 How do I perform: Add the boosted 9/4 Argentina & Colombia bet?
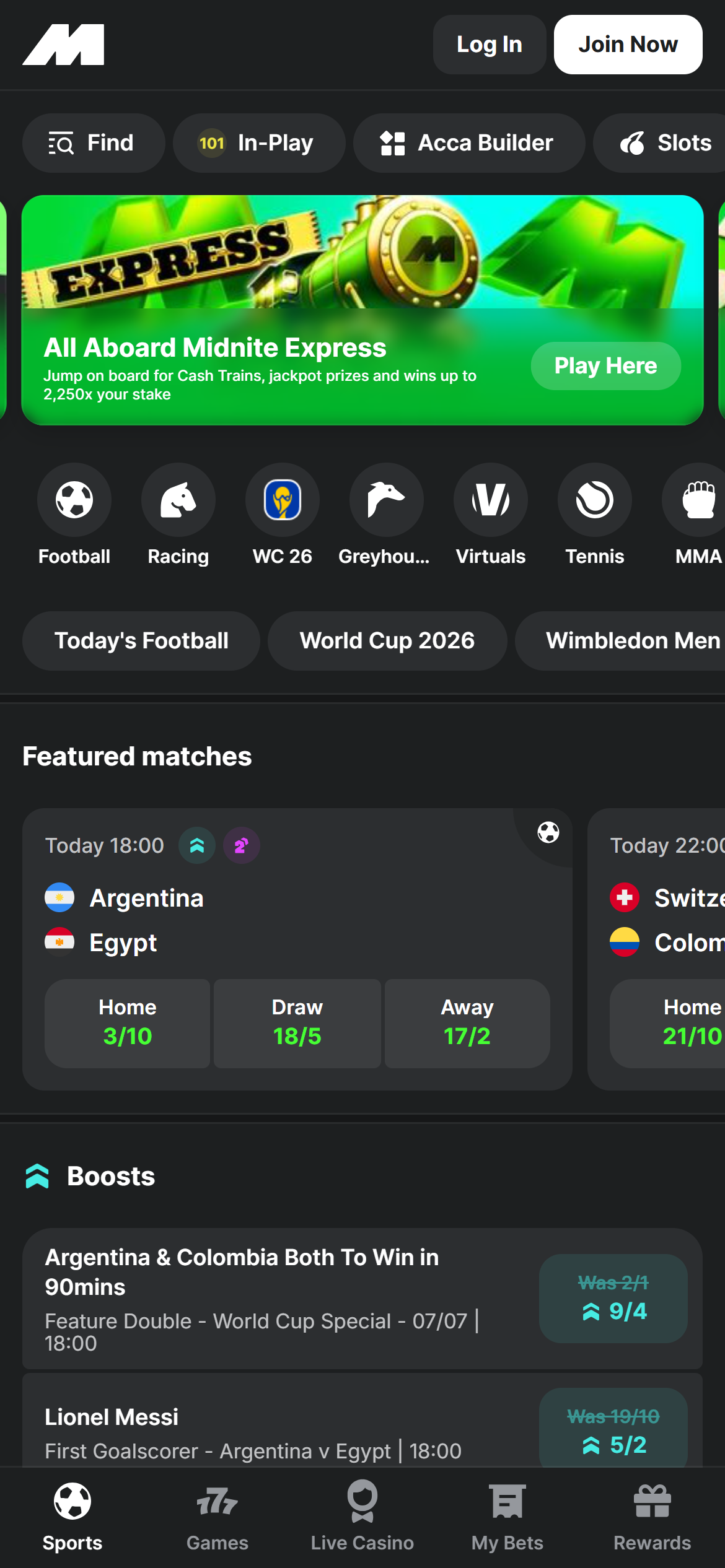pos(613,1299)
